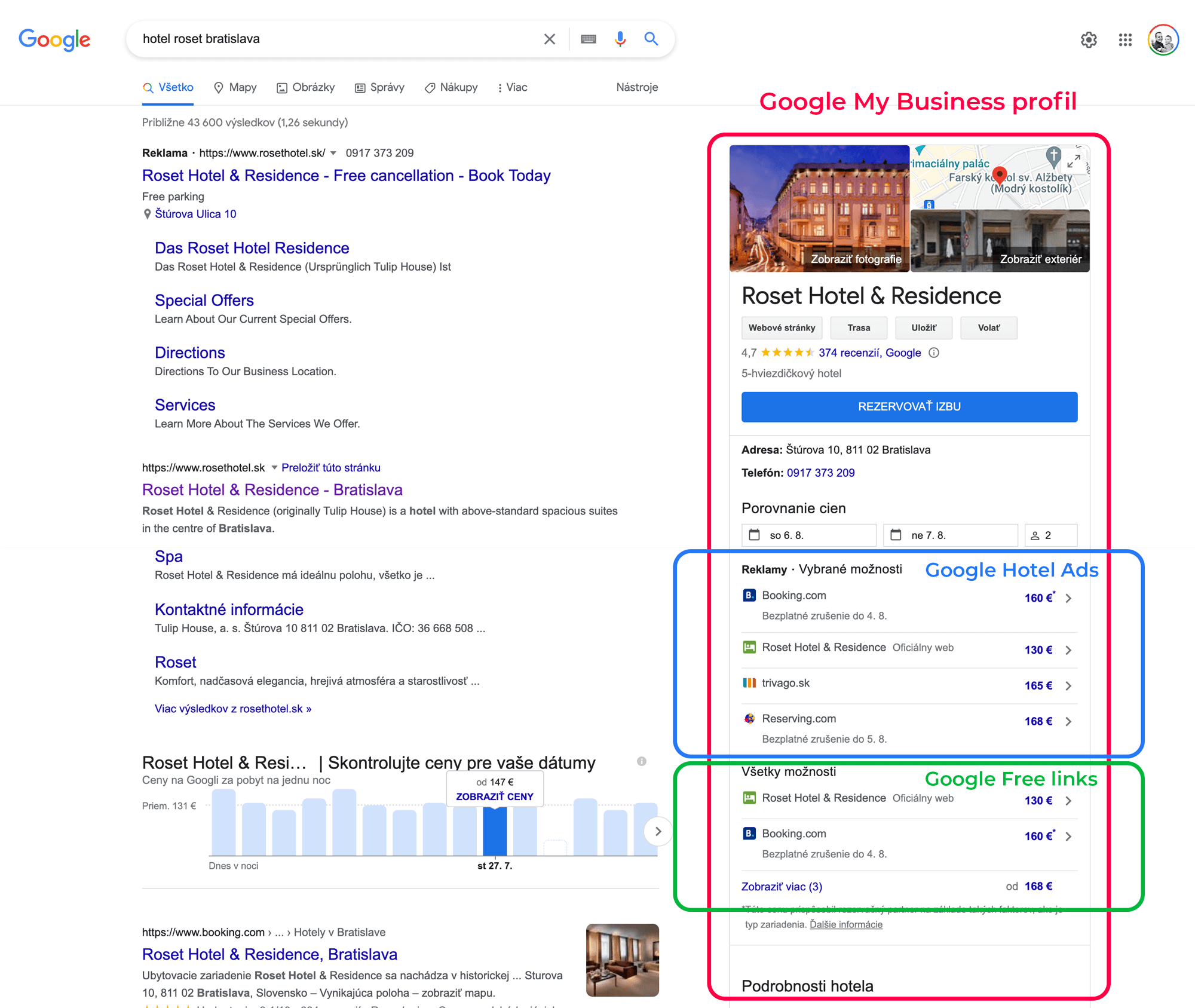Click the info icon beside the price chart heading

(642, 761)
